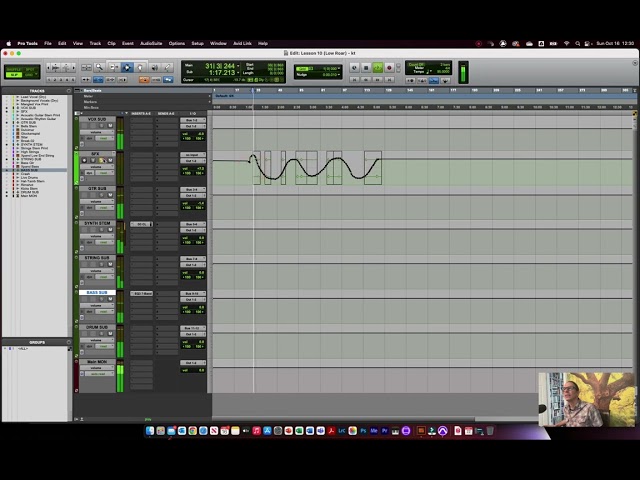Open GTR SUB input path Bus 3-4
Viewport: 640px width, 480px height.
tap(193, 190)
